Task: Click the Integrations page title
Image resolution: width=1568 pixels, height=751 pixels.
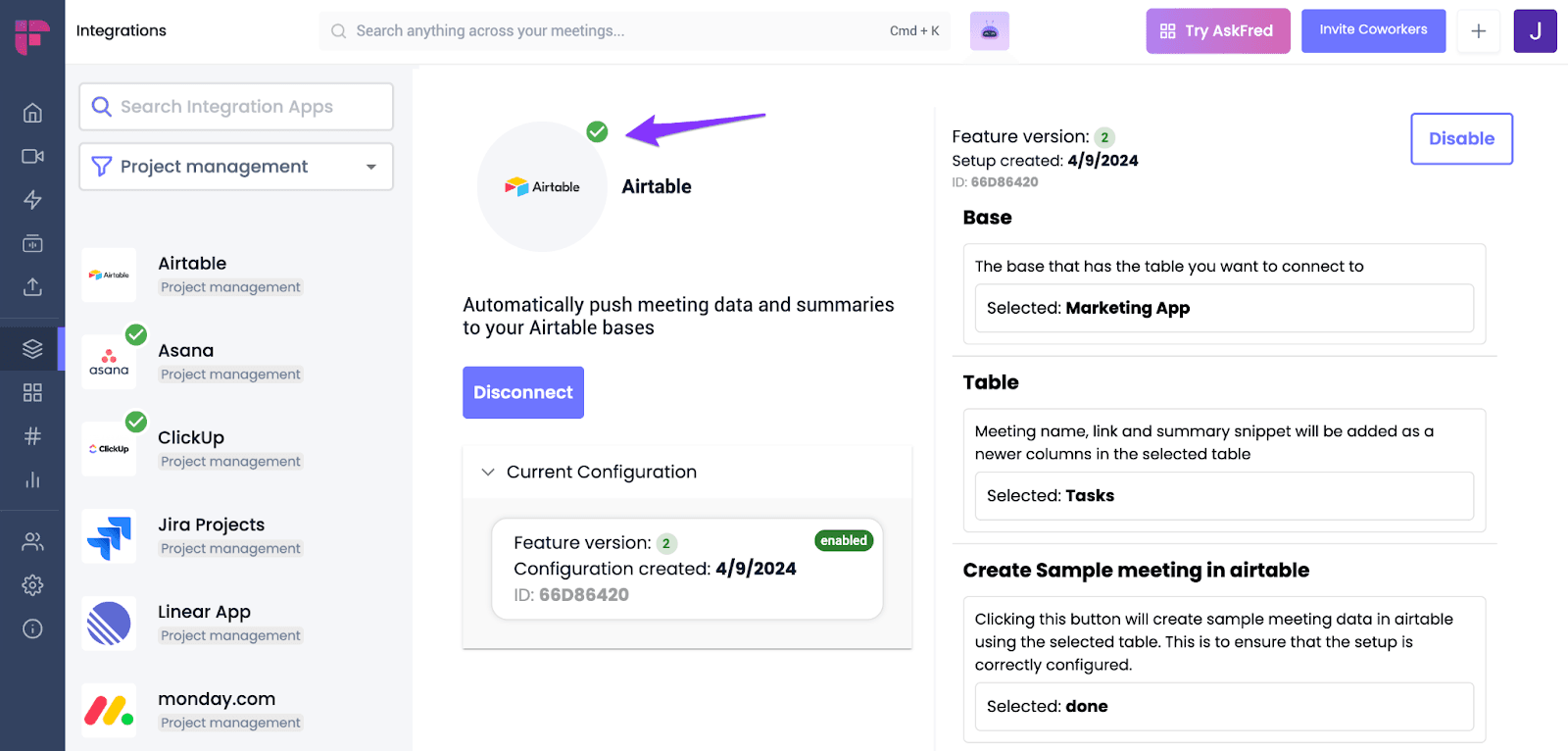Action: click(122, 30)
